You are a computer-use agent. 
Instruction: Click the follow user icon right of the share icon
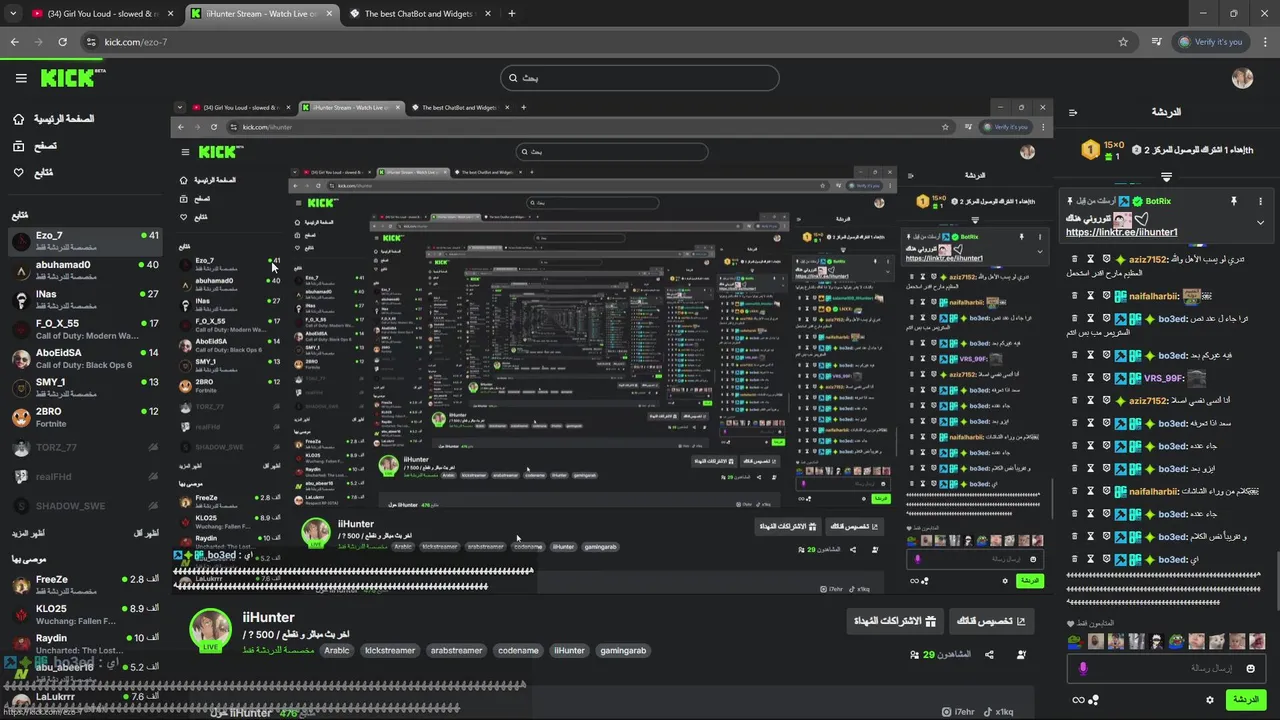tap(1021, 655)
